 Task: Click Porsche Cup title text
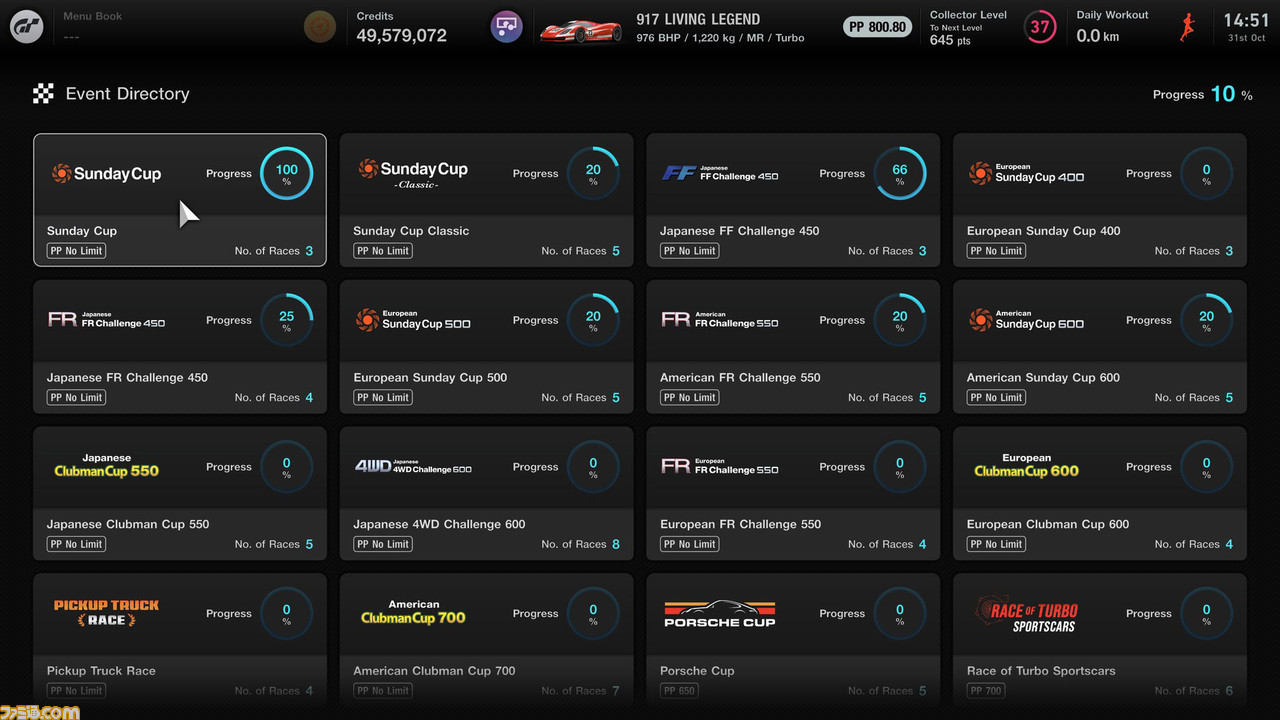697,671
